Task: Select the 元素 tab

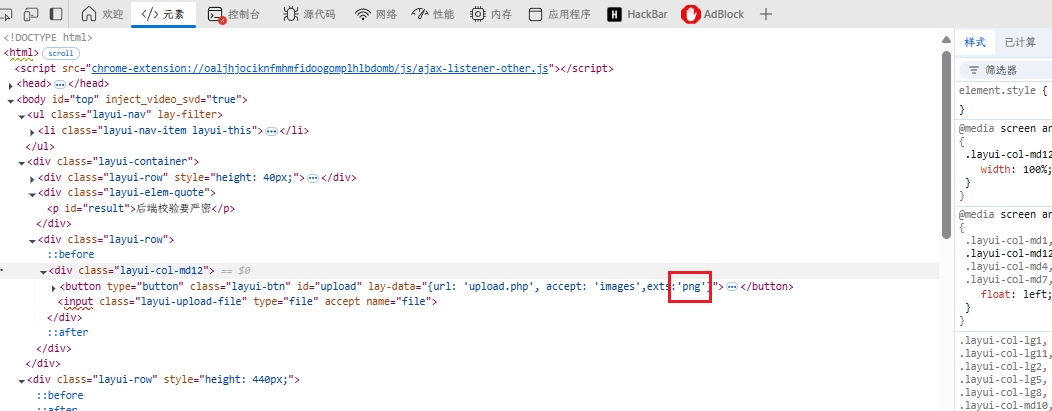Action: (163, 14)
